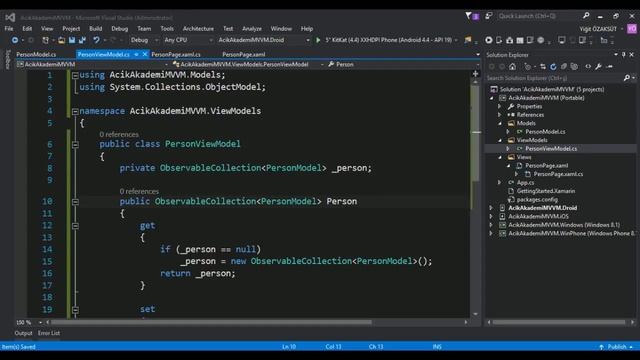Screen dimensions: 640x360
Task: Open the AcikAkademiMVVM.Droid startup project dropdown
Action: [x=264, y=40]
